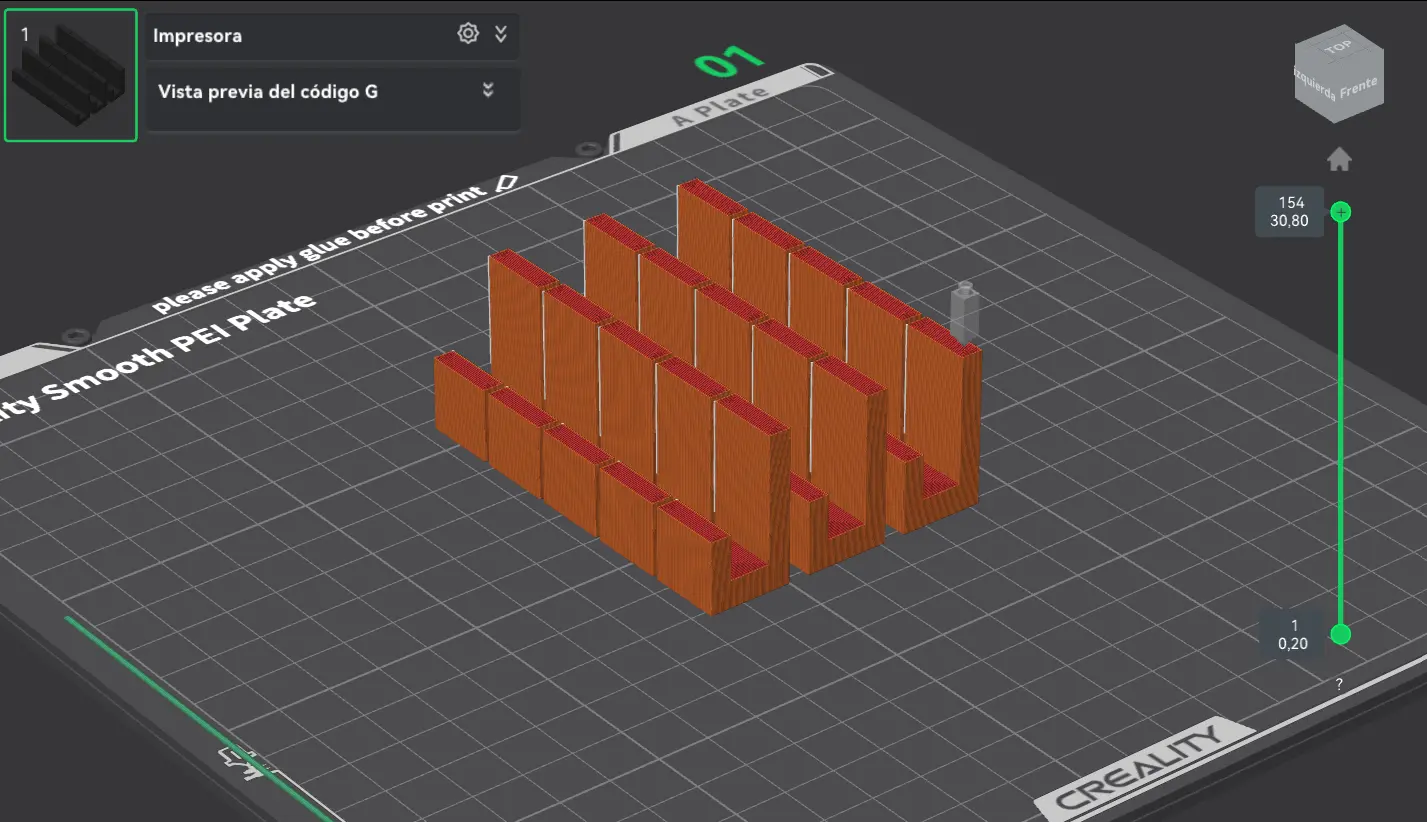This screenshot has width=1427, height=822.
Task: Click the TOP face of the view cube
Action: coord(1337,49)
